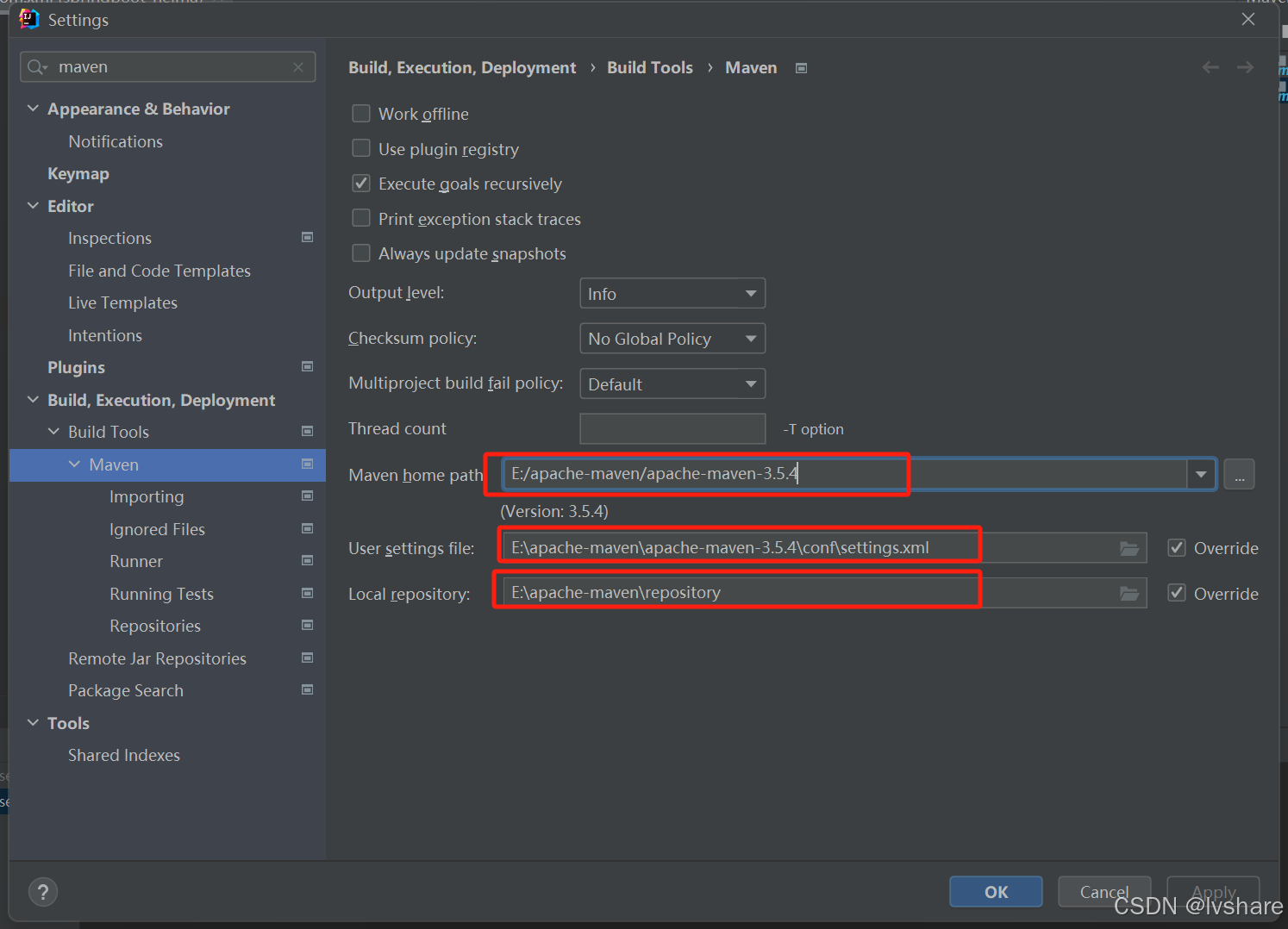Click the search magnifier icon in settings search
This screenshot has height=929, width=1288.
tap(37, 67)
